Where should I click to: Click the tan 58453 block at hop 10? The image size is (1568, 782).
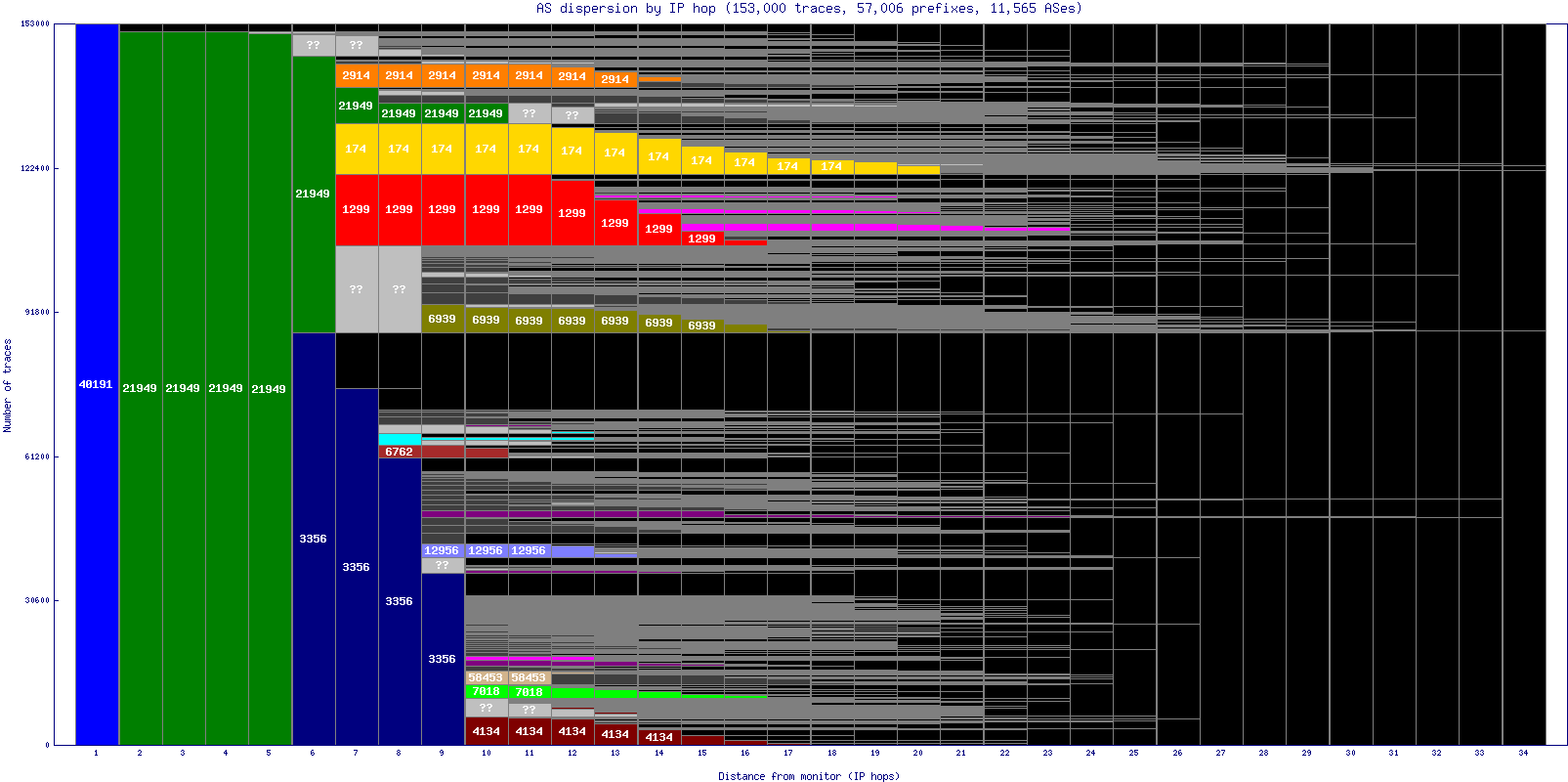[x=486, y=677]
